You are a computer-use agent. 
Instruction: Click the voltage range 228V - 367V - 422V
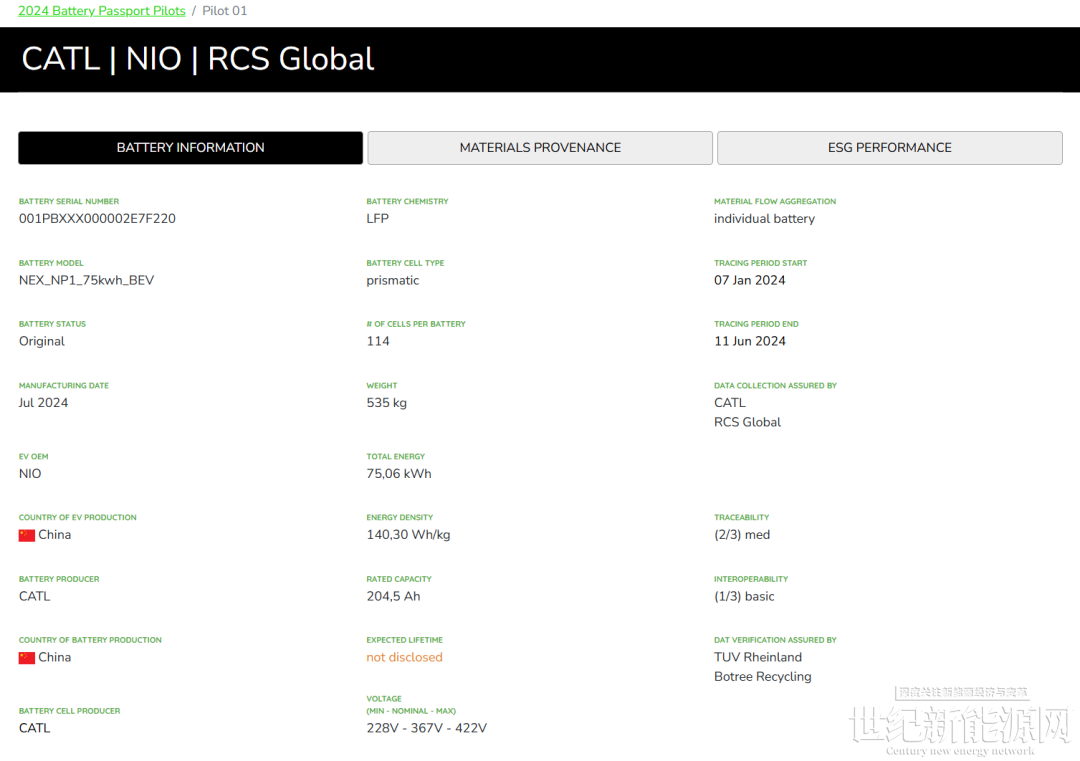(x=426, y=728)
